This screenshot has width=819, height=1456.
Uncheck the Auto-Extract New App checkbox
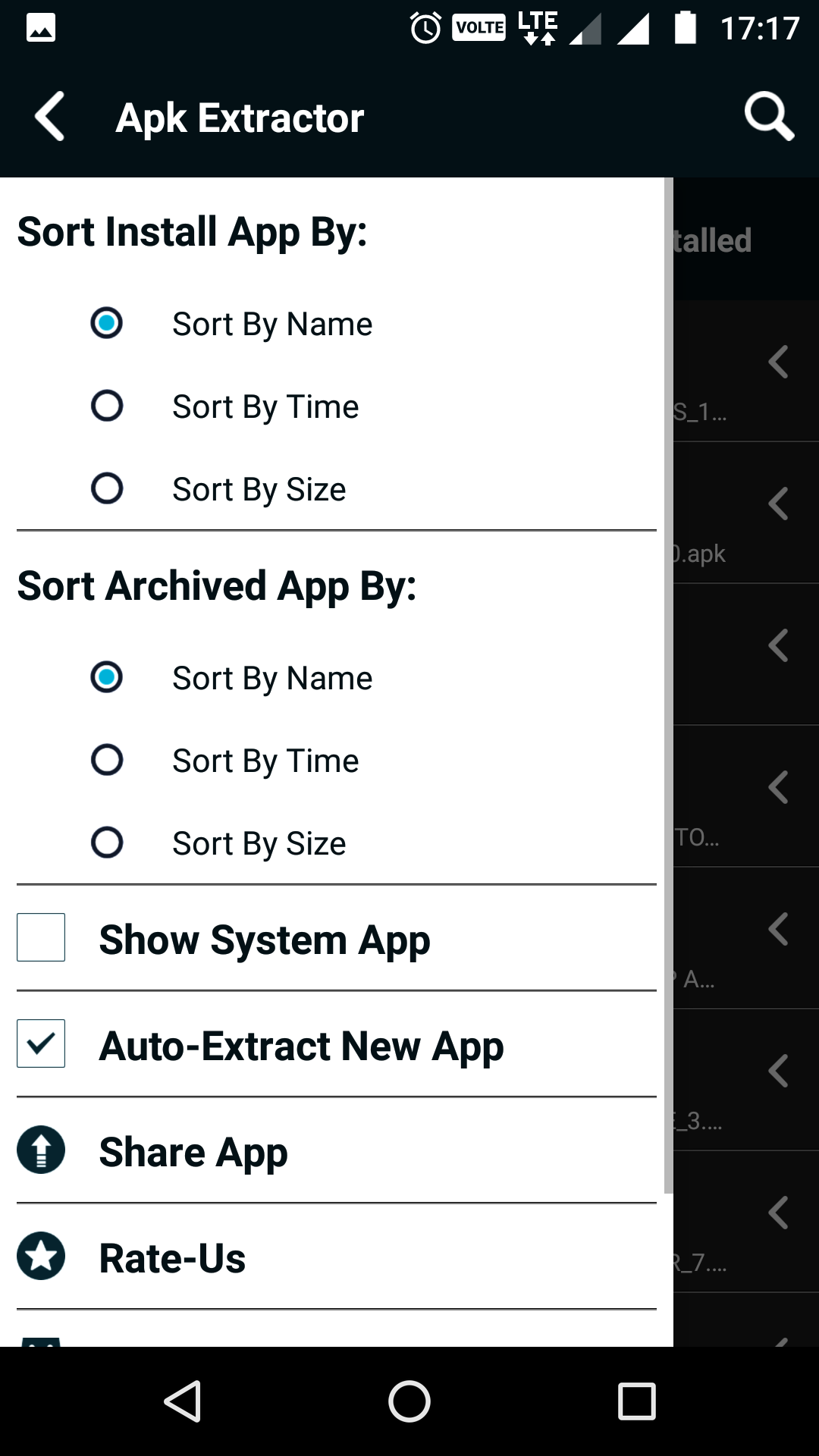[41, 1043]
